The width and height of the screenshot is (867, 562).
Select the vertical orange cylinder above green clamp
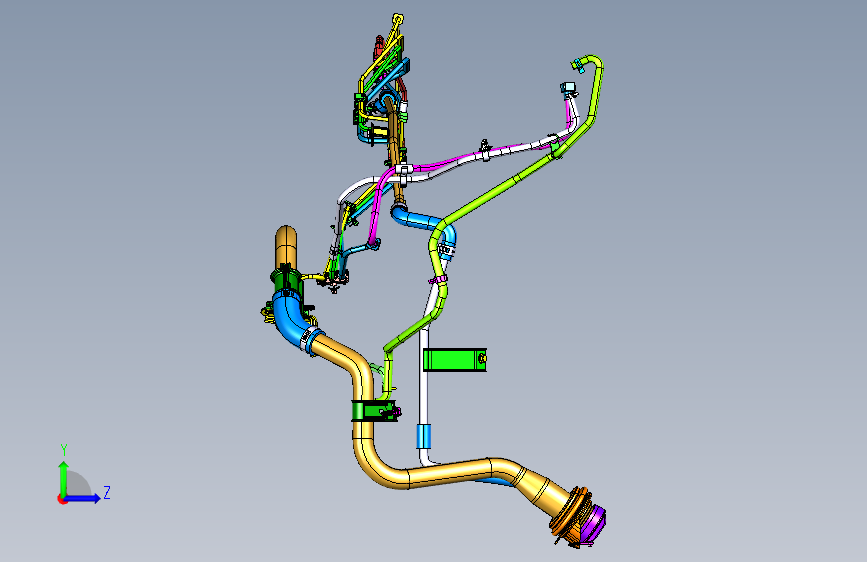coord(286,248)
